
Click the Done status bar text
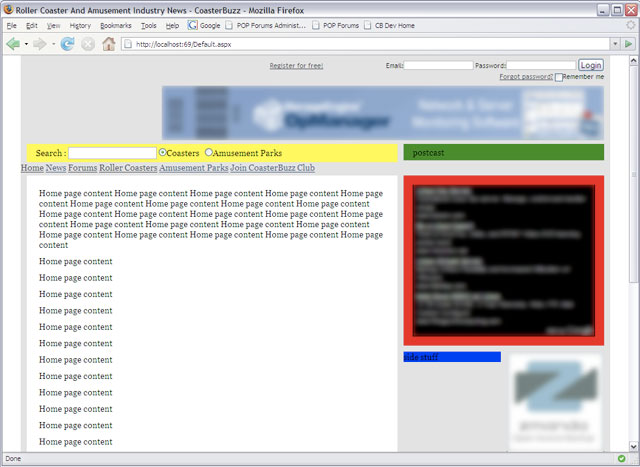pos(13,459)
